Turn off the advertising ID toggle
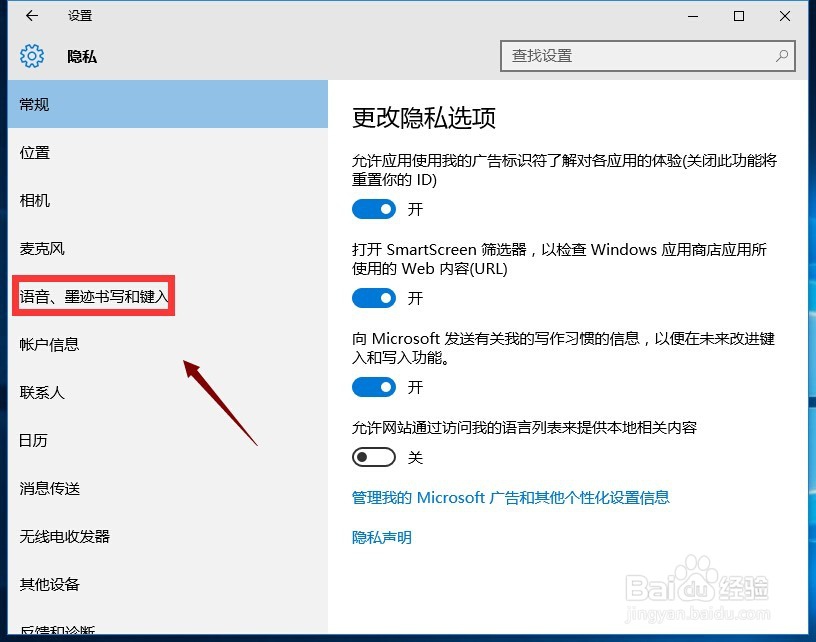The height and width of the screenshot is (642, 816). point(374,209)
